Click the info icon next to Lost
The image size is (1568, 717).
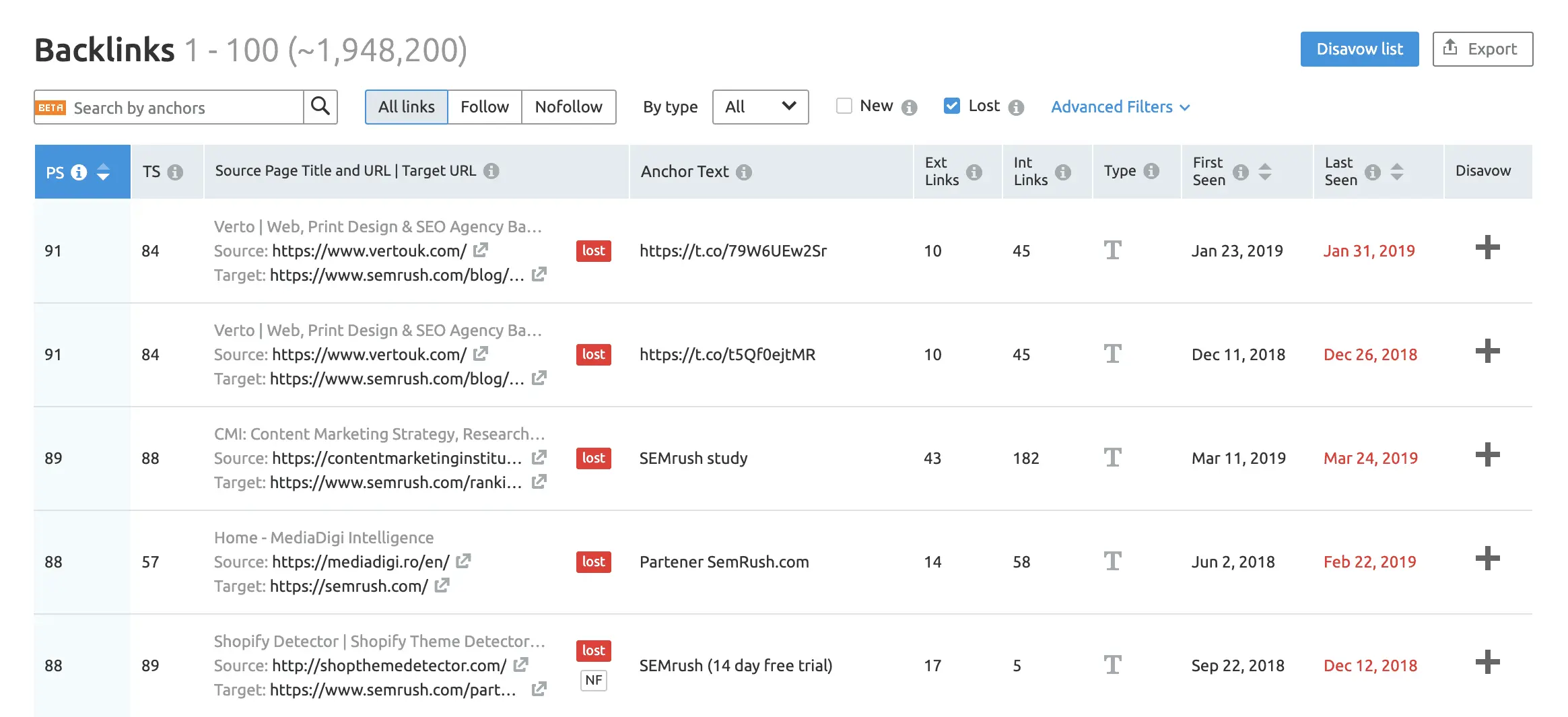pos(1016,108)
